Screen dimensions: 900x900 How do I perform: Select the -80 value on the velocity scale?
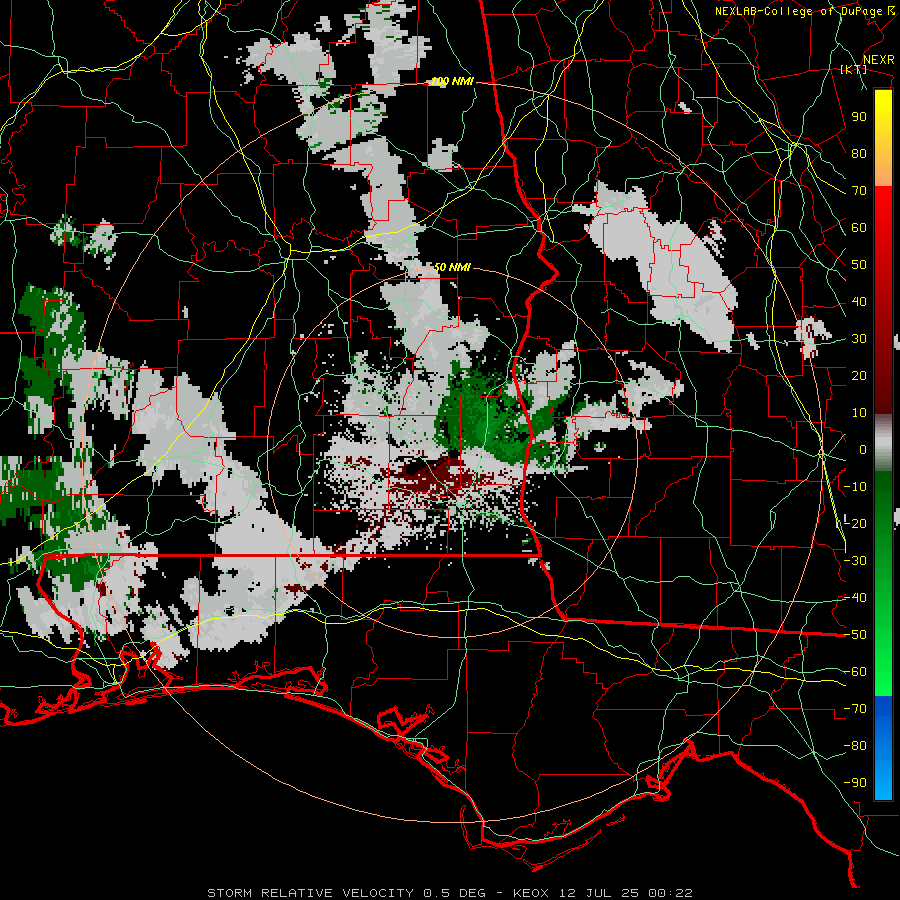click(x=855, y=746)
